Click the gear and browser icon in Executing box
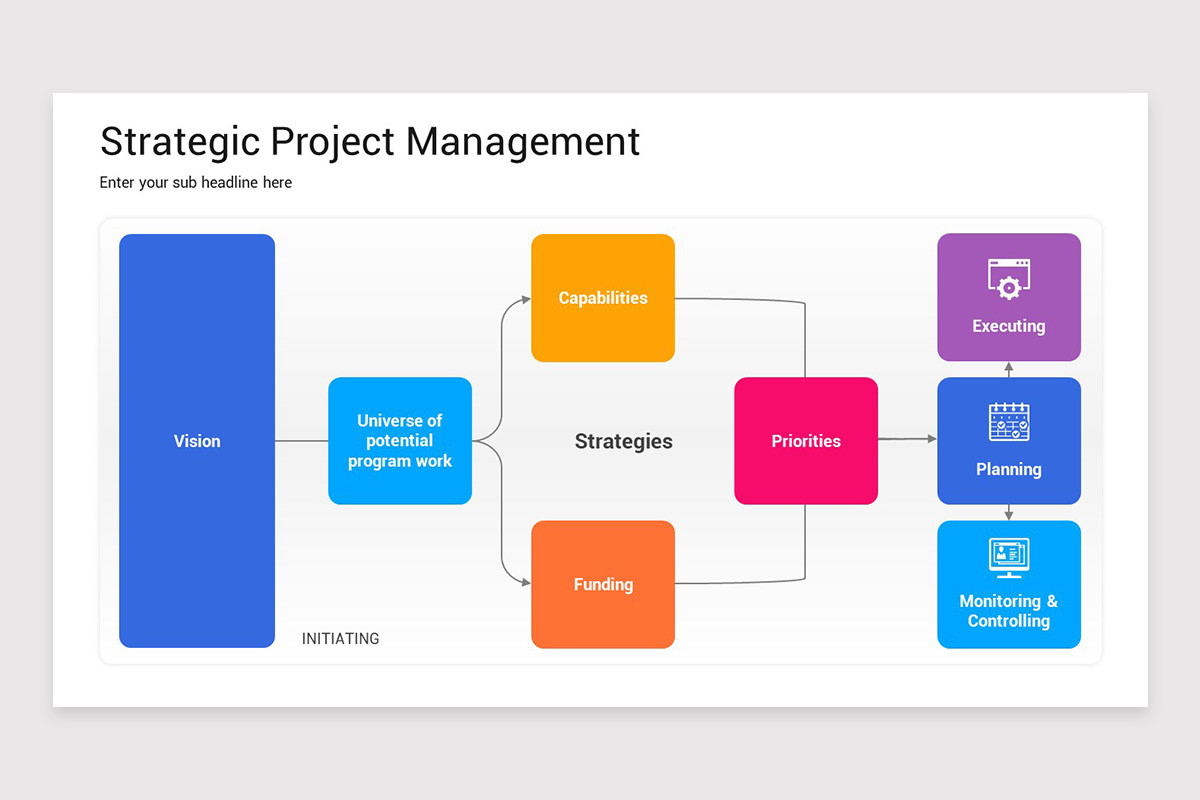 [x=1009, y=277]
